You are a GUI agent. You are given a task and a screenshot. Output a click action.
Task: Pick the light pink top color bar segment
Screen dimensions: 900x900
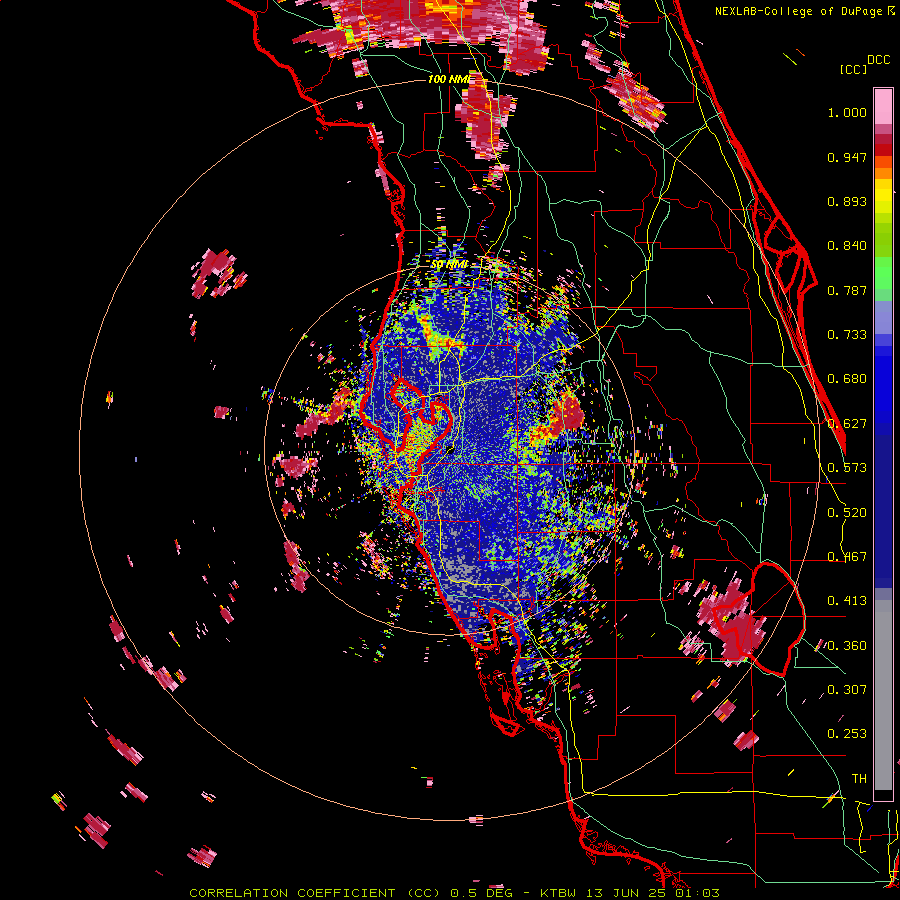click(x=883, y=106)
